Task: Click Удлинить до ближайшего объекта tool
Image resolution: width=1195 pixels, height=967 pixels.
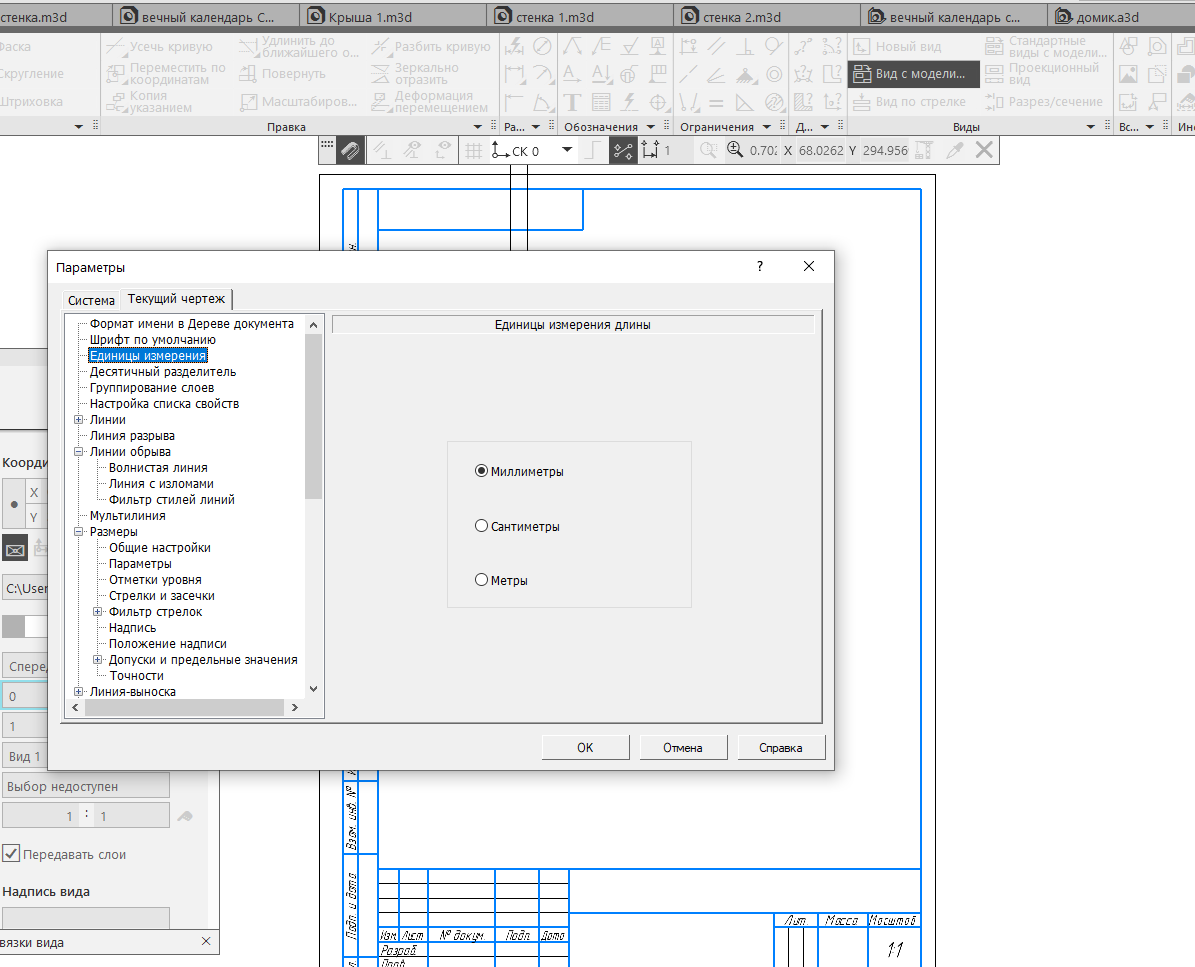Action: click(x=298, y=46)
